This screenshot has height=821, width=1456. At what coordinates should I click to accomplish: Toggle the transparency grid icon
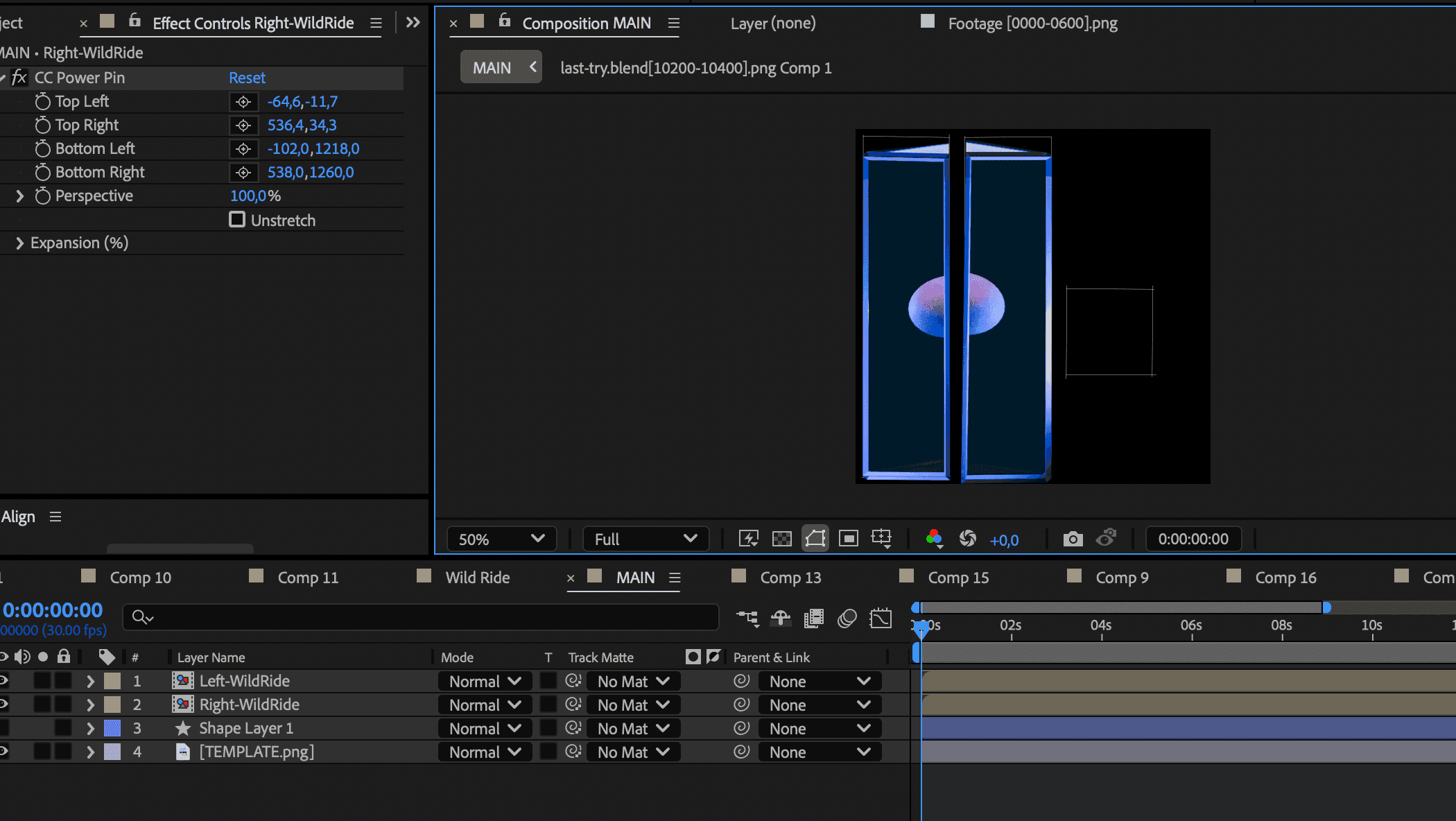(781, 539)
